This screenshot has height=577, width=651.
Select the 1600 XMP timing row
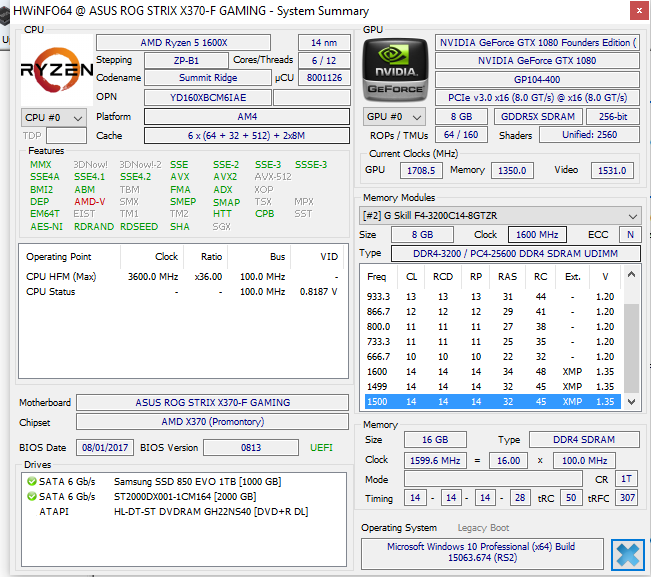point(493,372)
